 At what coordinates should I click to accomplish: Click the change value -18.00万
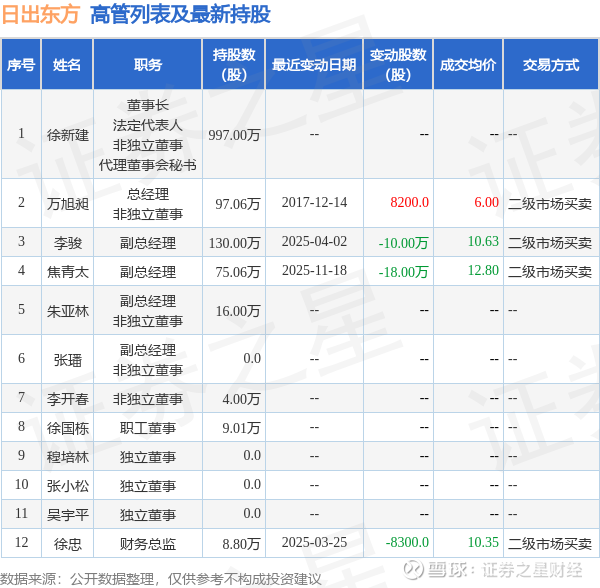[403, 272]
